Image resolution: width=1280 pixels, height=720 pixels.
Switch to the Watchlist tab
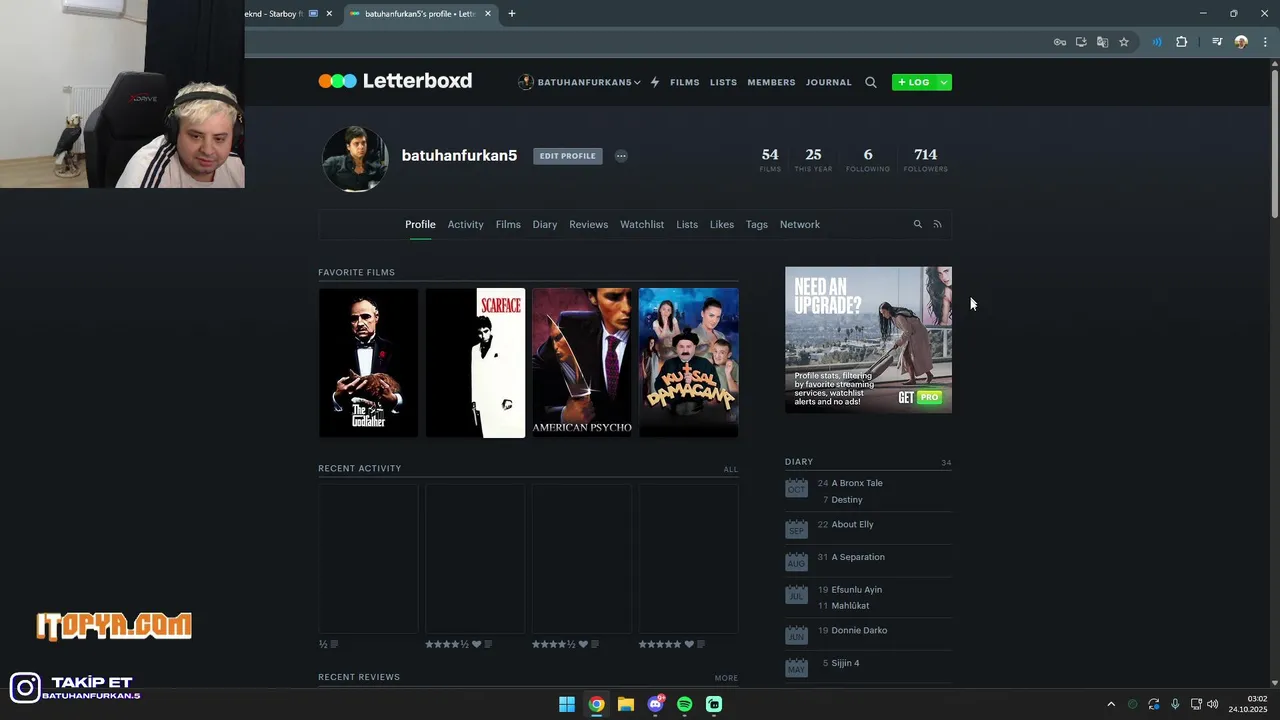click(642, 224)
